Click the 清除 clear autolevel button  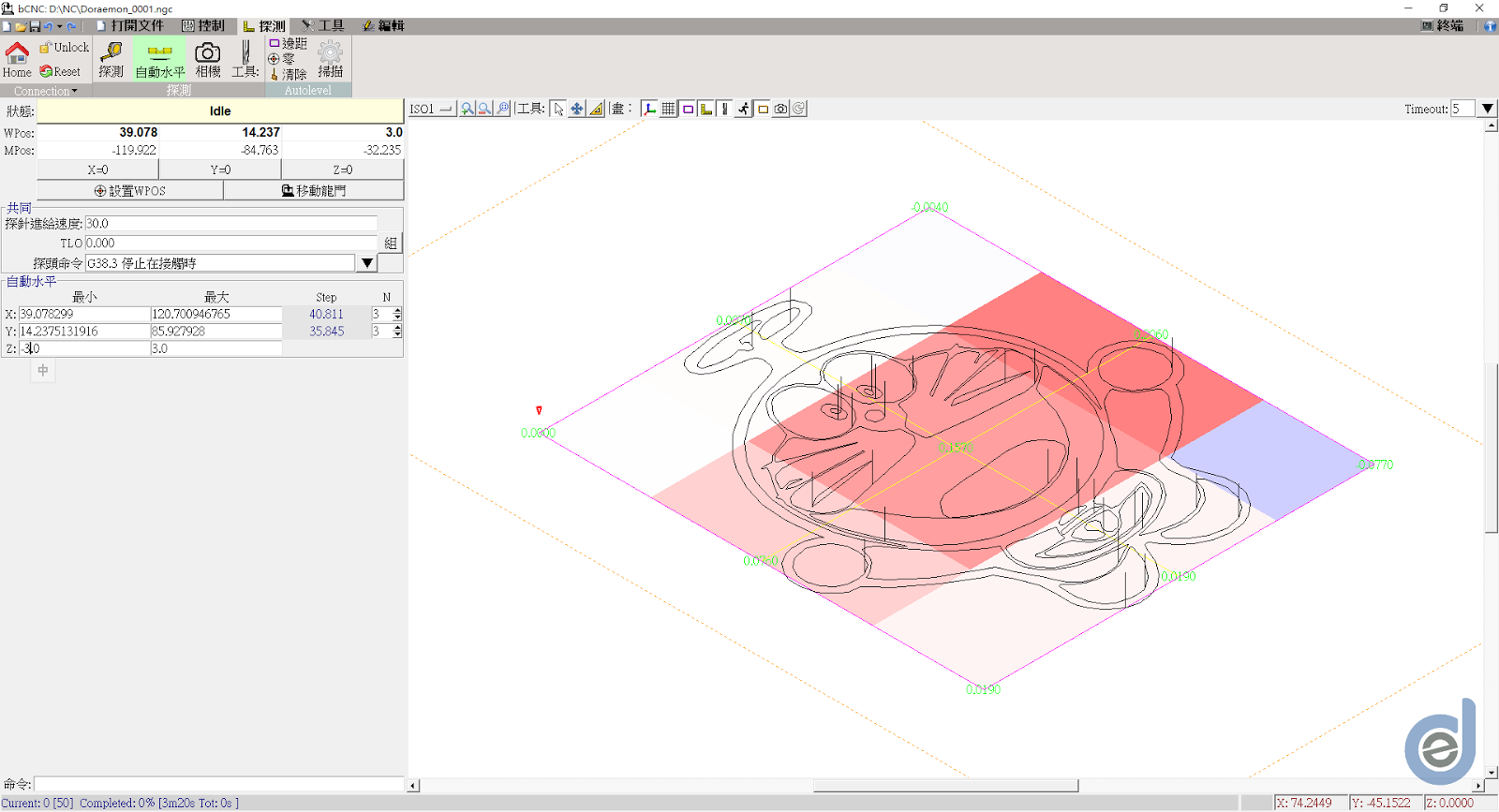tap(289, 74)
